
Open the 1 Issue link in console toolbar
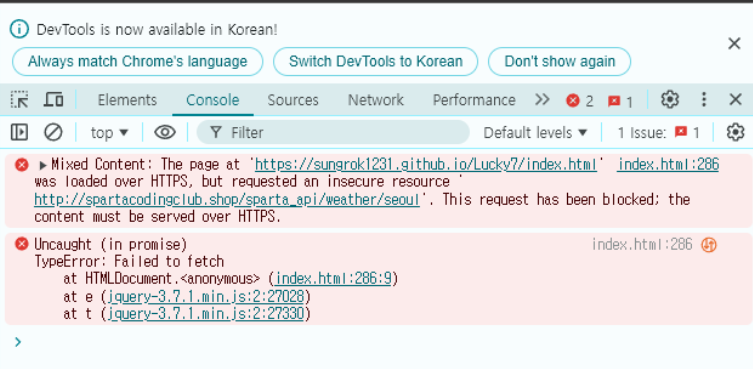tap(658, 132)
